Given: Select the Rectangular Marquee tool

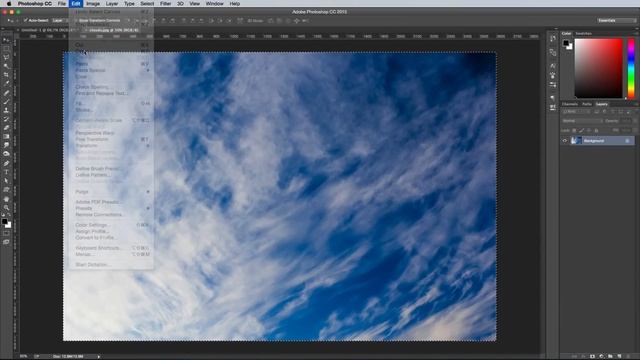Looking at the screenshot, I should (x=6, y=49).
